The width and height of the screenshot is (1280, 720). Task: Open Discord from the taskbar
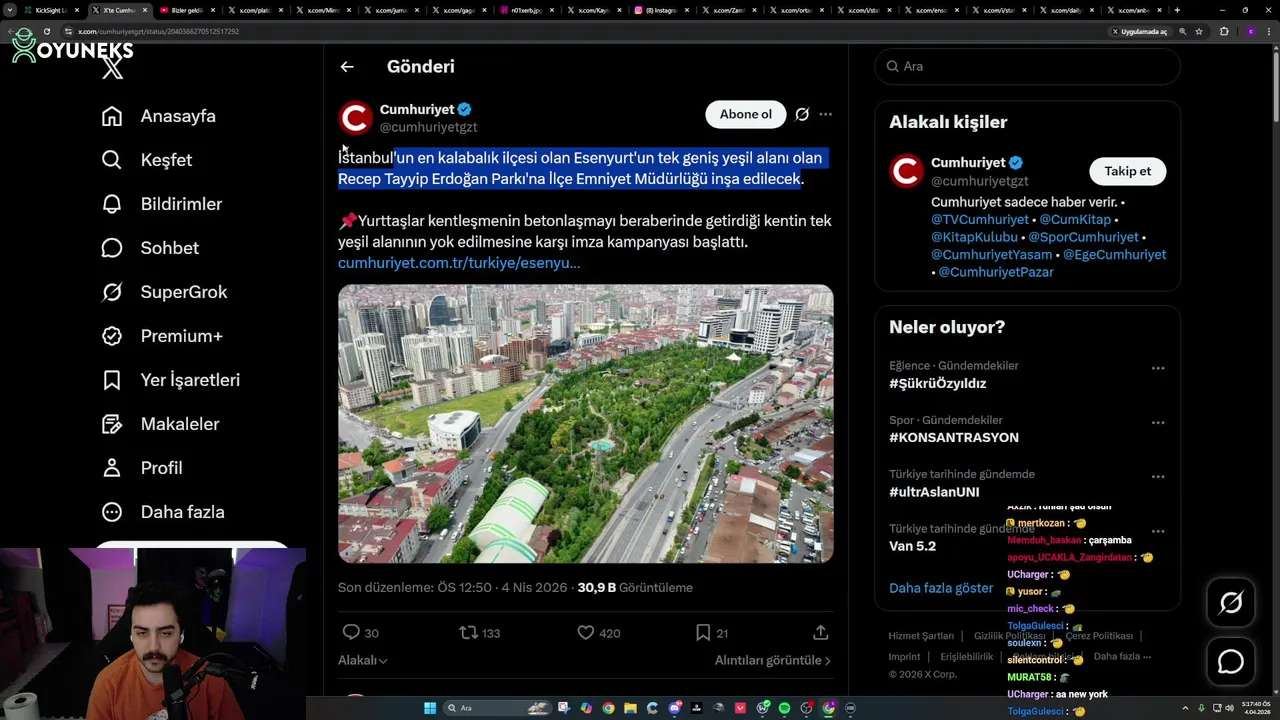coord(675,708)
